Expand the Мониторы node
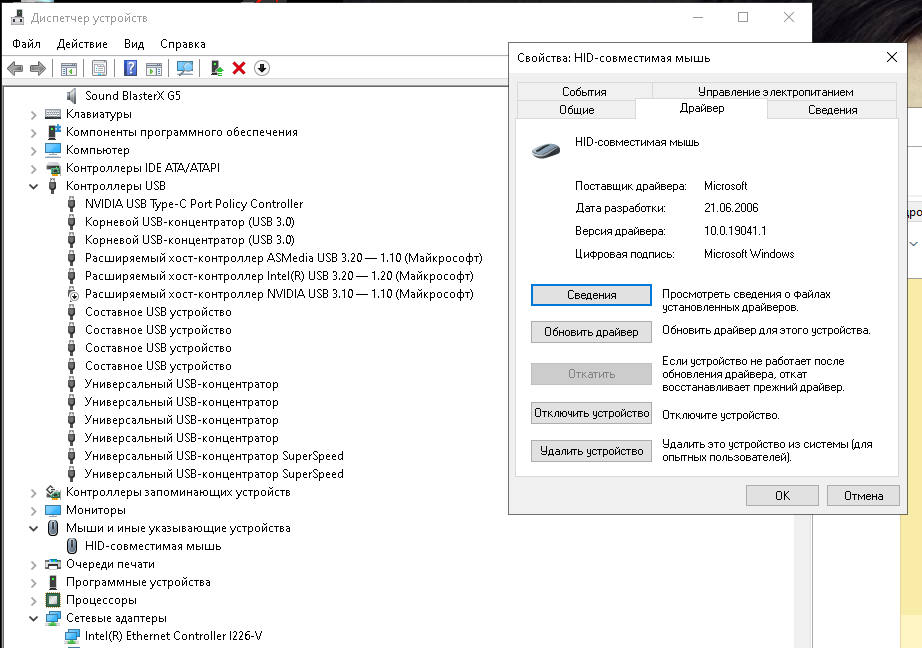 click(x=34, y=511)
